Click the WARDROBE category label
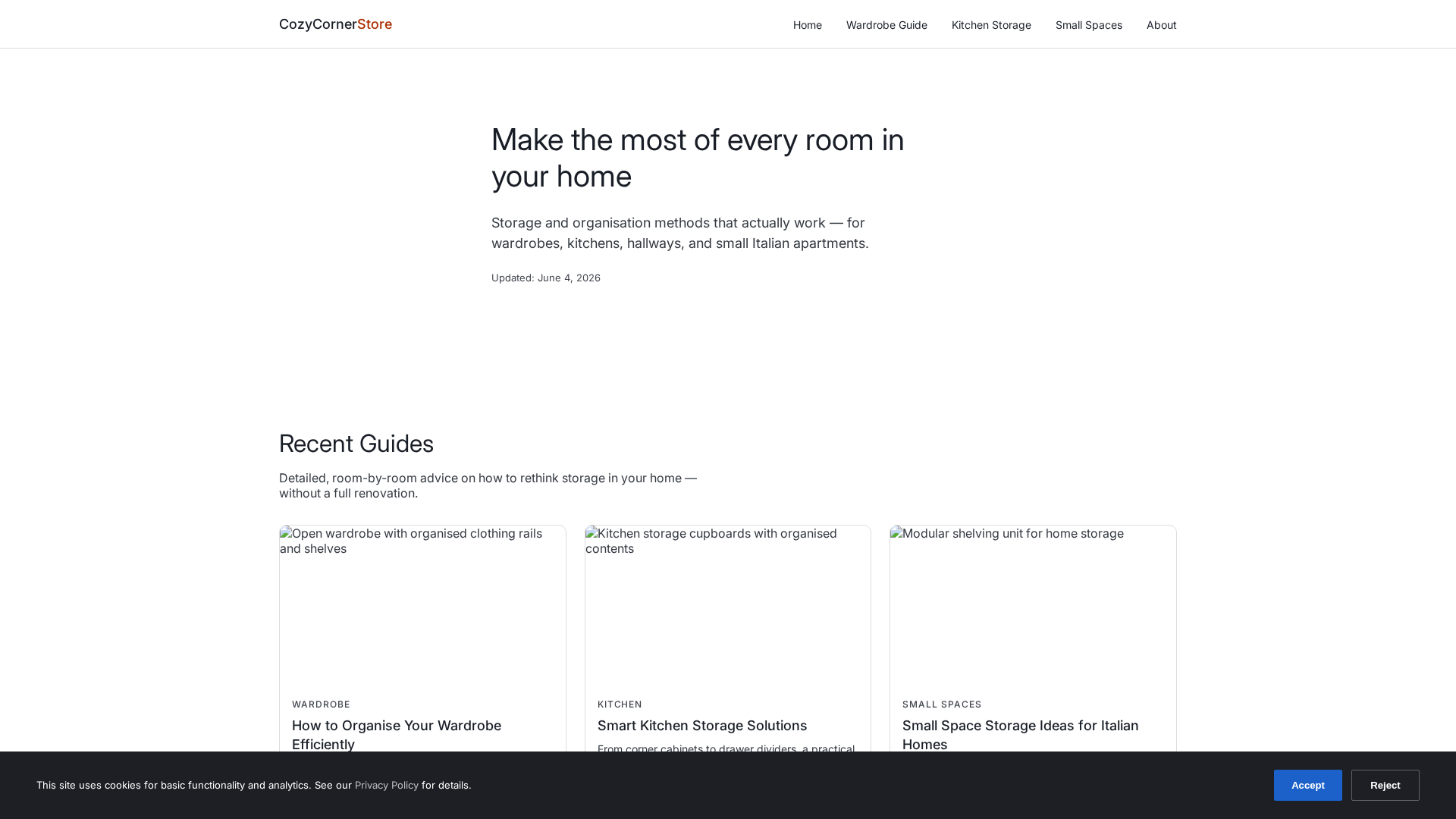 click(x=321, y=704)
